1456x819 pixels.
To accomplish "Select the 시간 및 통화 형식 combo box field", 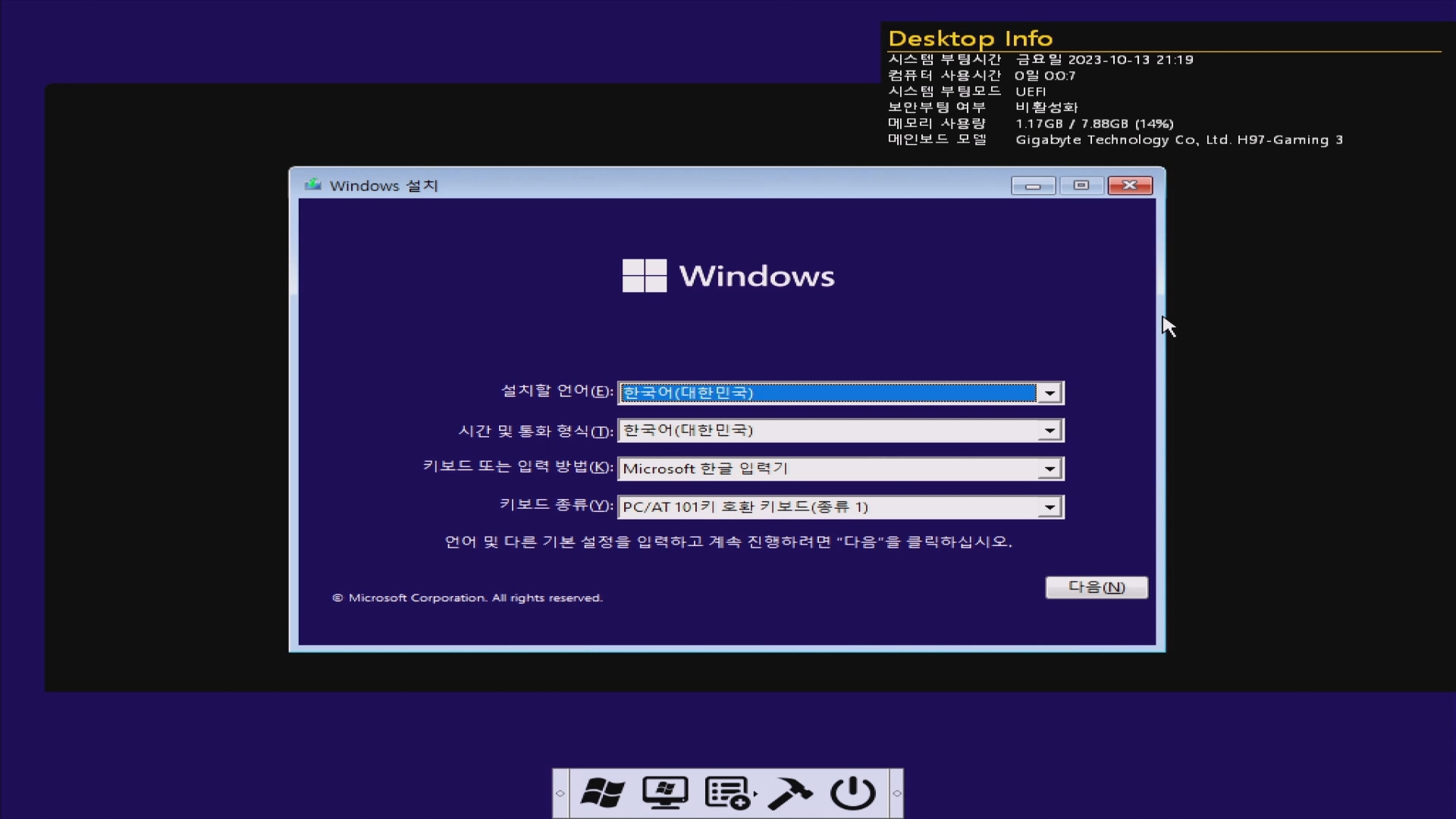I will coord(841,431).
